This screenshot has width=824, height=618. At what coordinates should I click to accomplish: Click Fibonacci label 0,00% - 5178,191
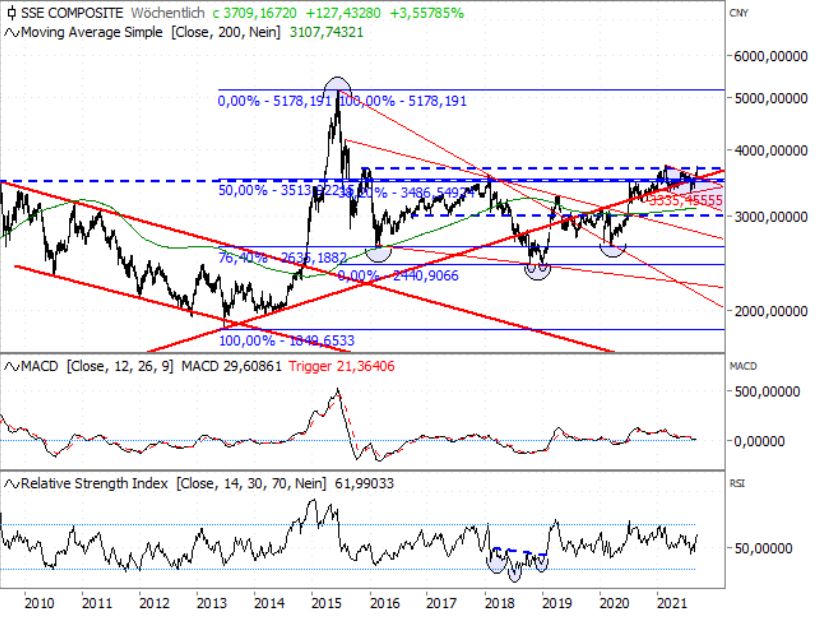(274, 101)
